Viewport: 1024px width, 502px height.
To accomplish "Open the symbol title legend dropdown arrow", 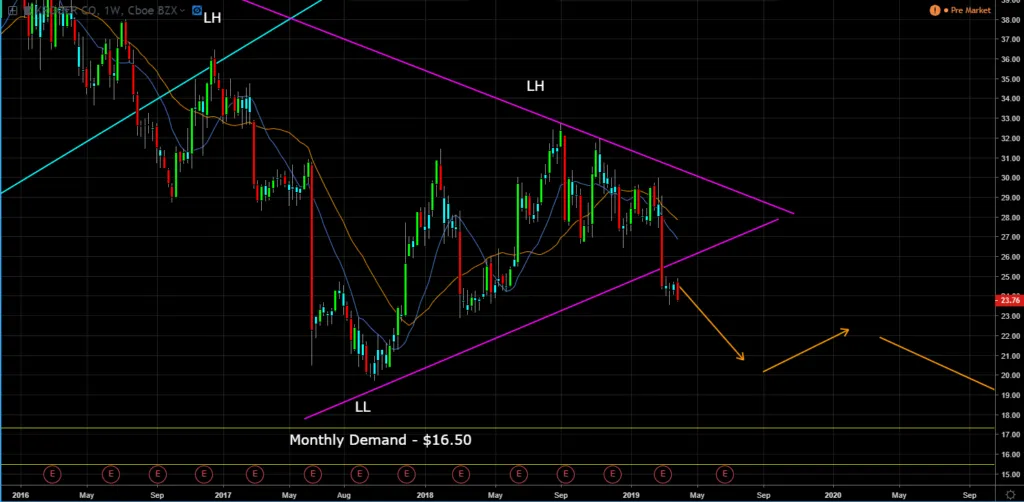I will click(x=182, y=10).
